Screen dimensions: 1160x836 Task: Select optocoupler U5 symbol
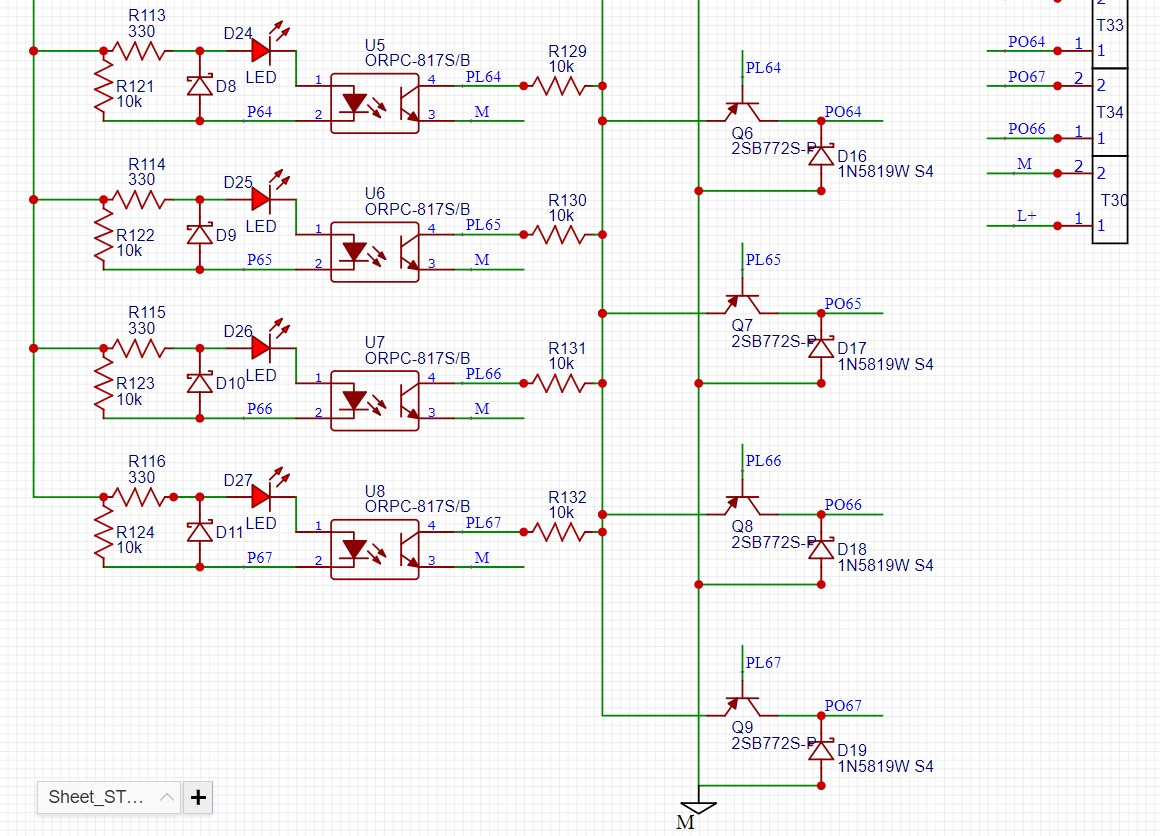coord(375,103)
